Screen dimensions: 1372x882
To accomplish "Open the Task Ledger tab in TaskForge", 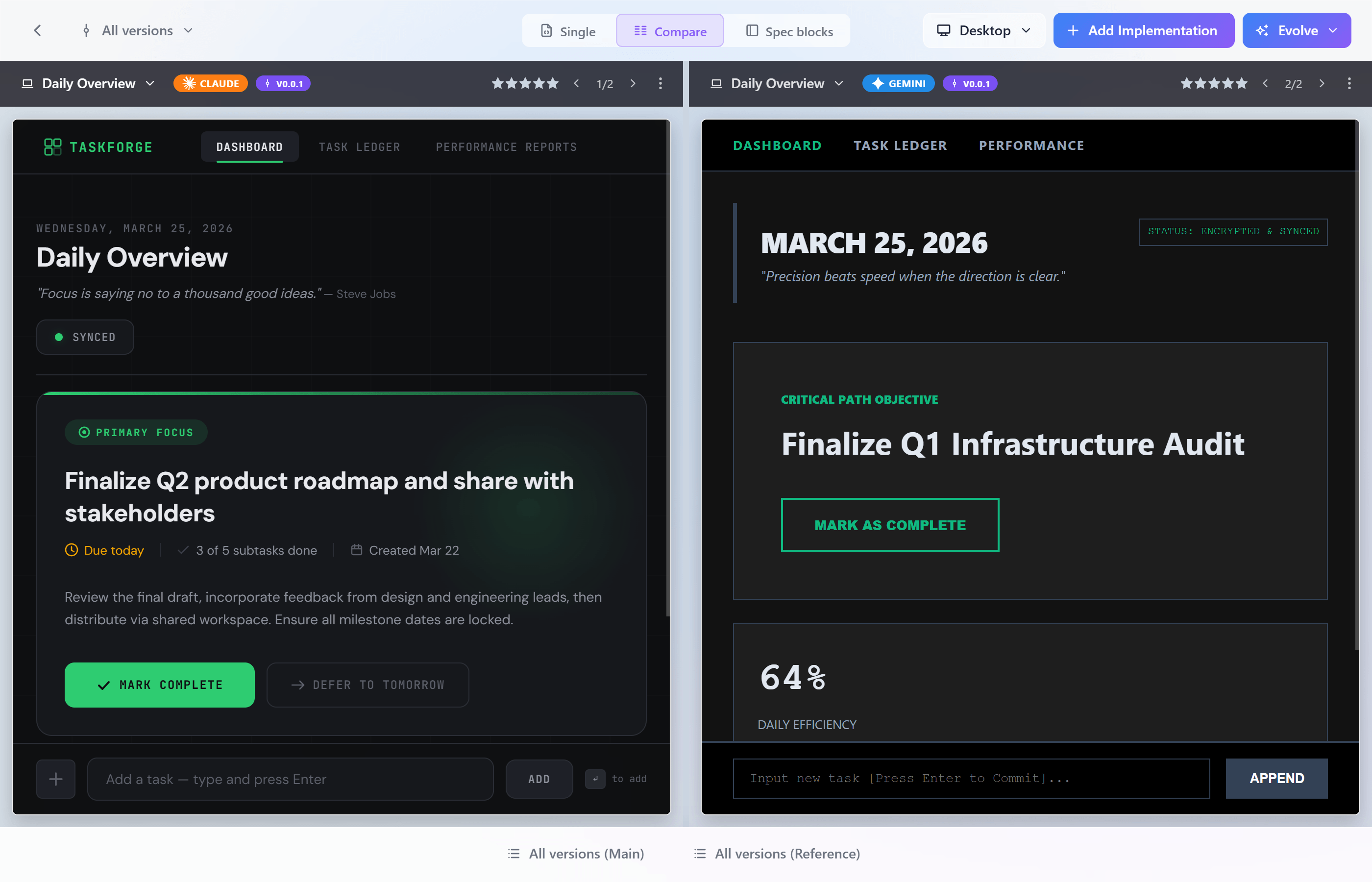I will [x=359, y=147].
